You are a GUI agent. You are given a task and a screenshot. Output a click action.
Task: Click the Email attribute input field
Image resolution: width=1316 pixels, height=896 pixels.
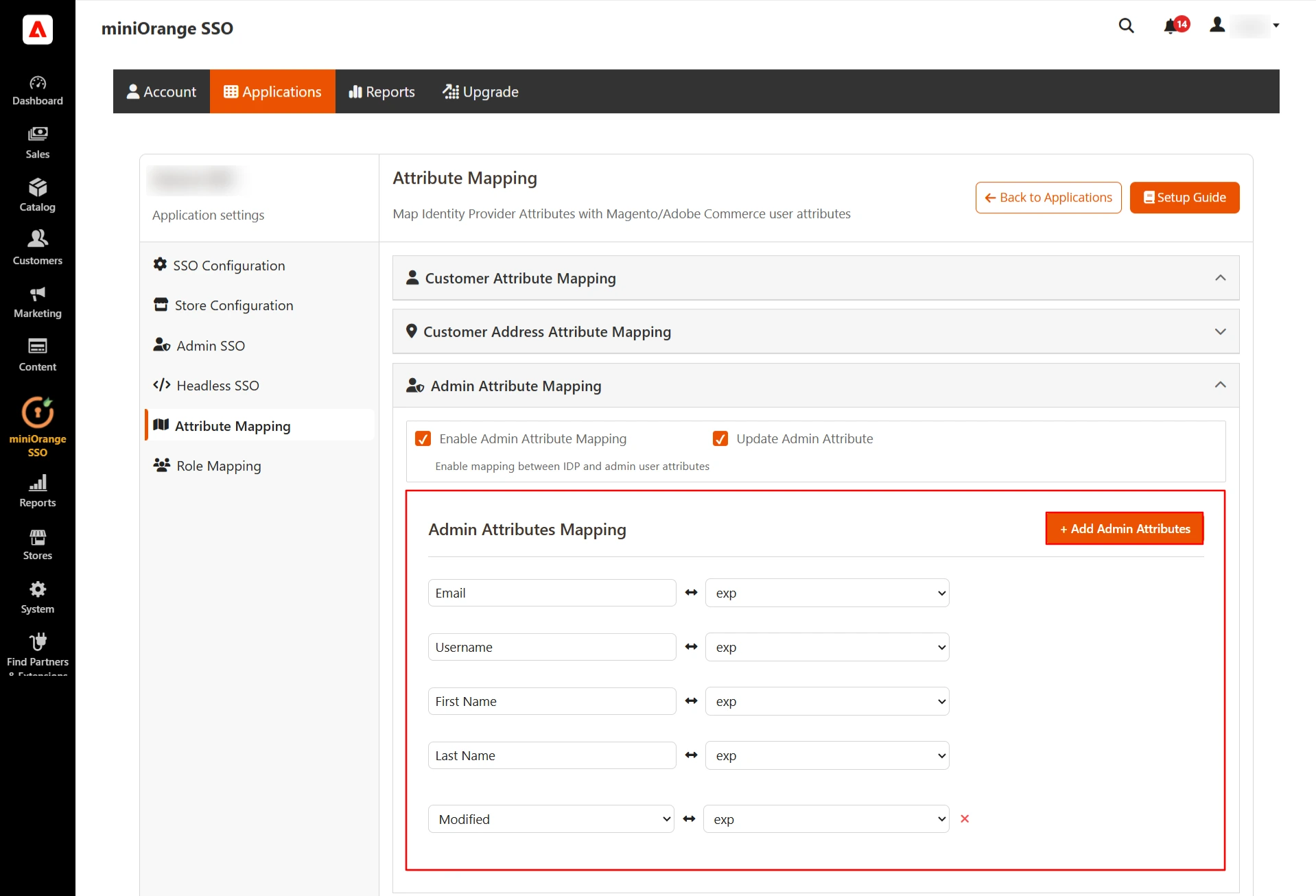coord(552,593)
